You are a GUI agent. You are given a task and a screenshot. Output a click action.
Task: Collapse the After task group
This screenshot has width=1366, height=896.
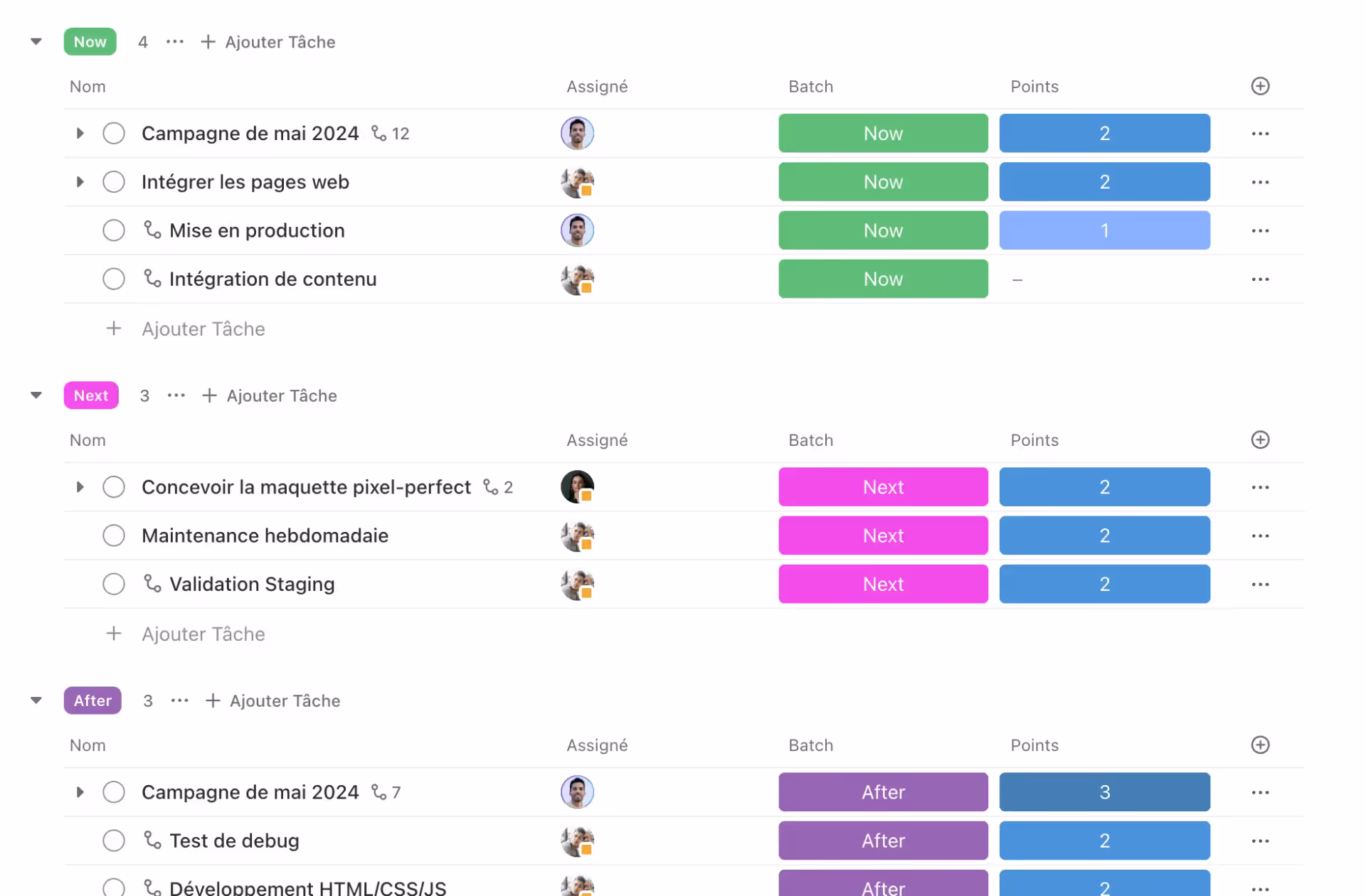36,700
